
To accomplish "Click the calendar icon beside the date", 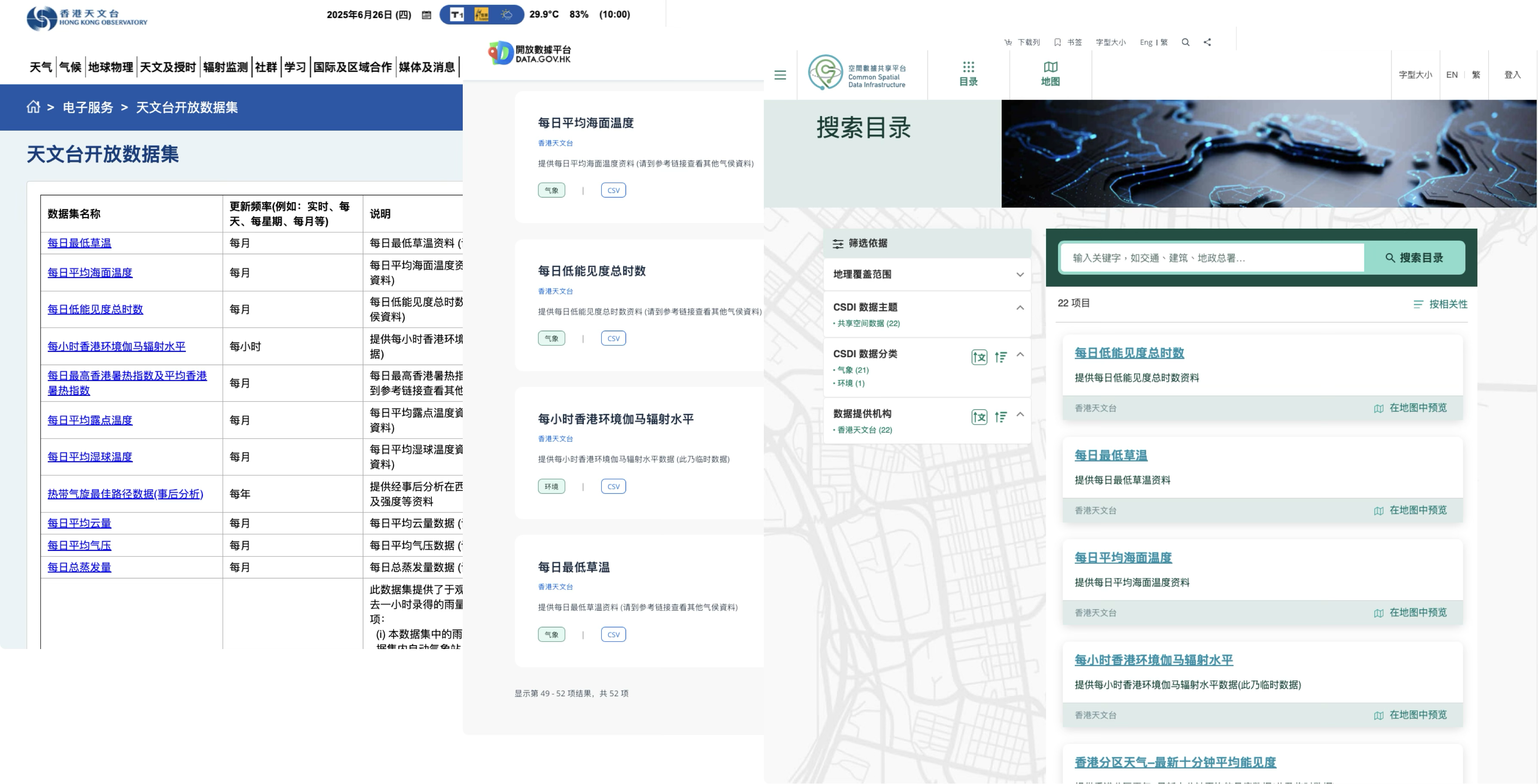I will coord(426,15).
